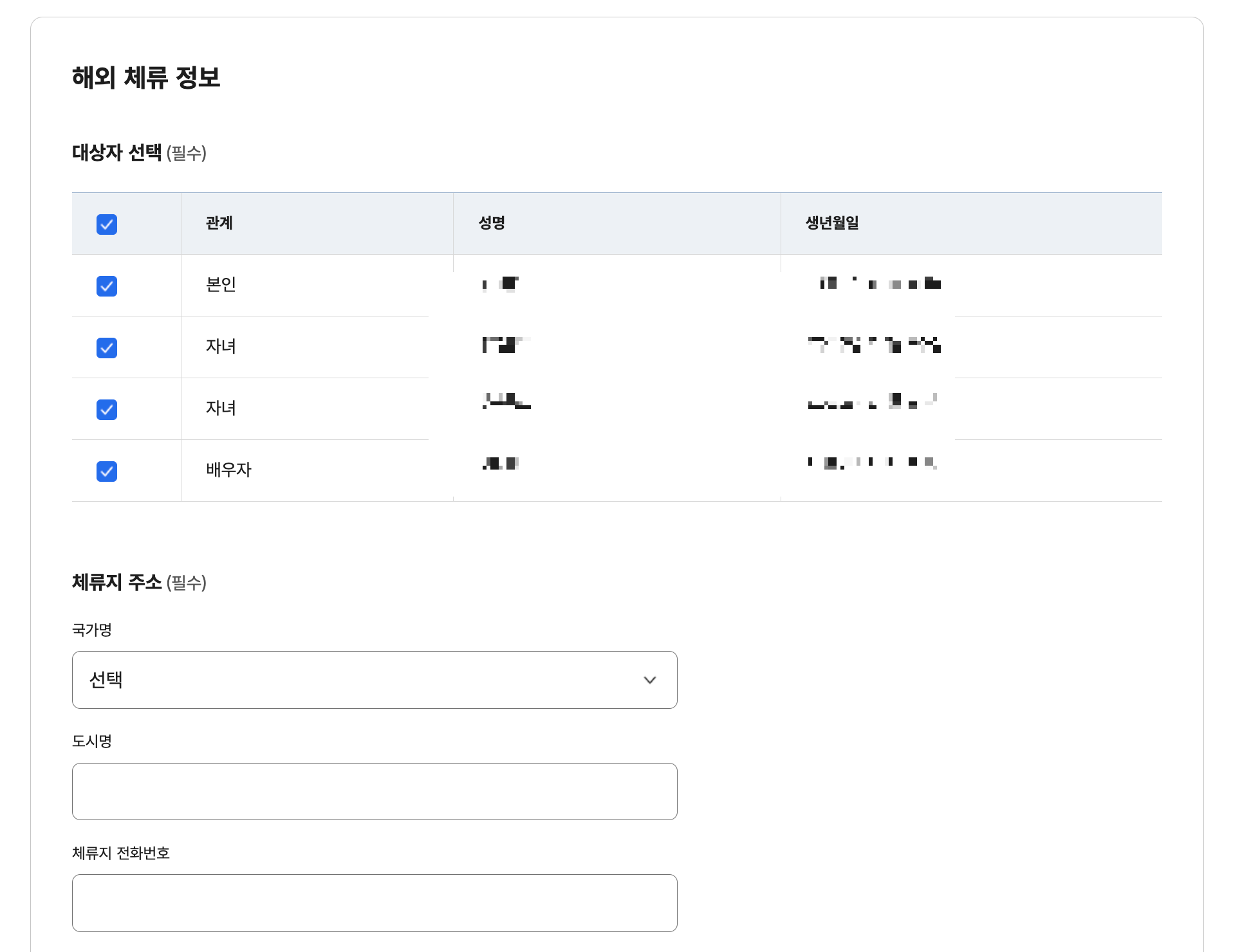This screenshot has height=952, width=1242.
Task: Select the 본인 relationship cell
Action: [x=221, y=284]
